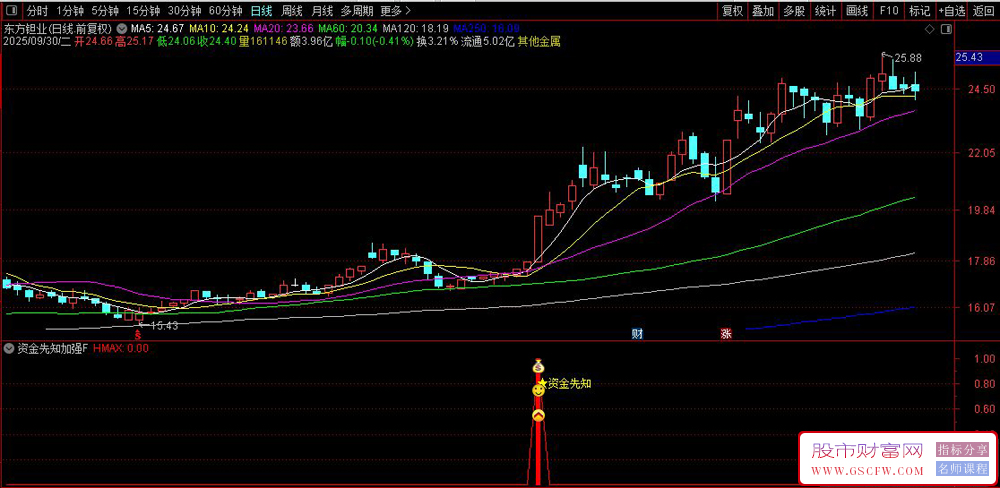Select the 5分钟 period tab
The width and height of the screenshot is (1000, 488).
tap(104, 10)
